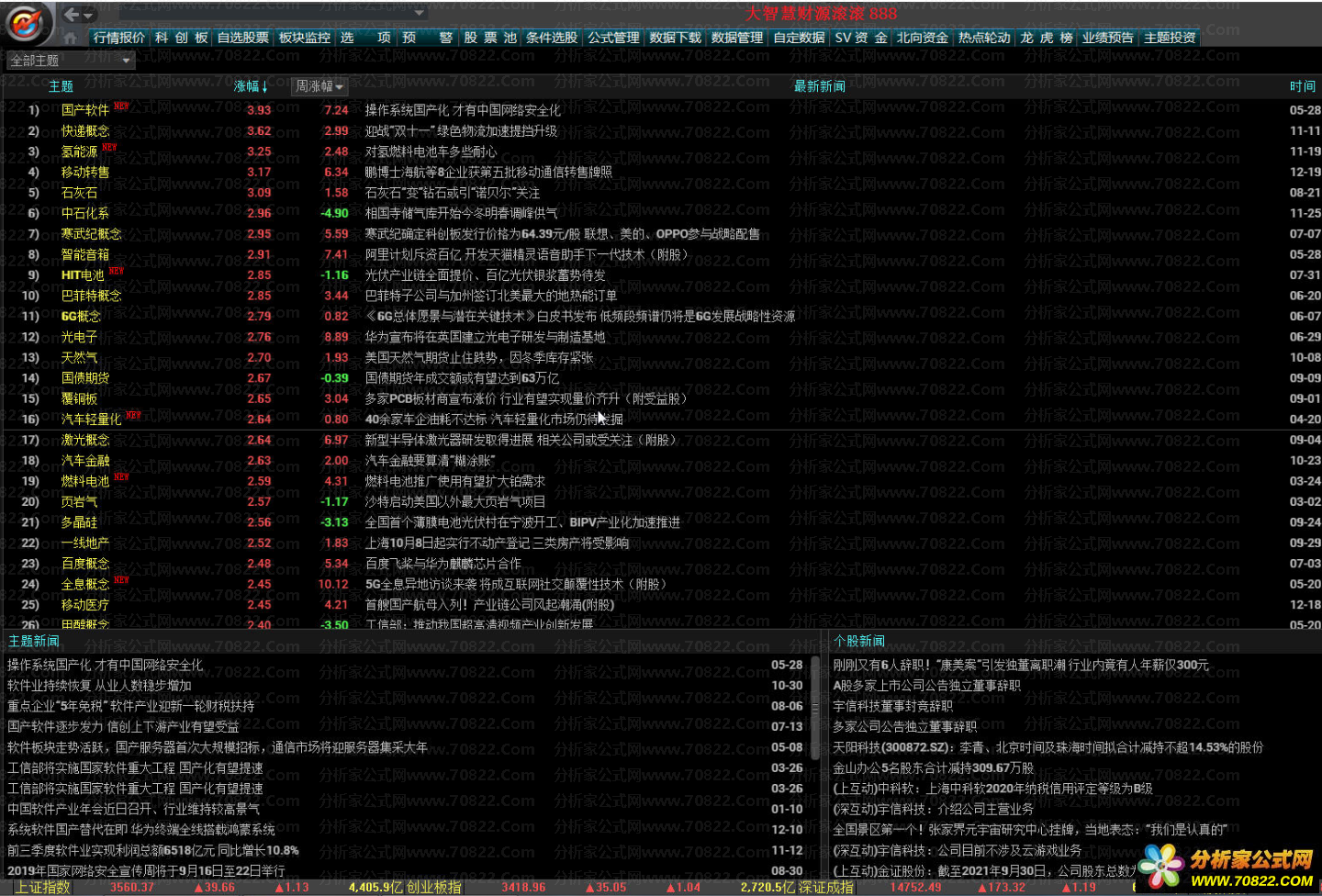This screenshot has height=896, width=1322.
Task: Select the 一线地产 theme row
Action: pyautogui.click(x=661, y=543)
